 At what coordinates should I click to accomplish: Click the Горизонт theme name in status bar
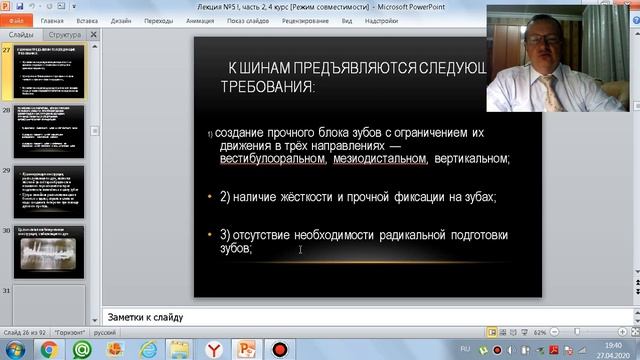pos(70,333)
